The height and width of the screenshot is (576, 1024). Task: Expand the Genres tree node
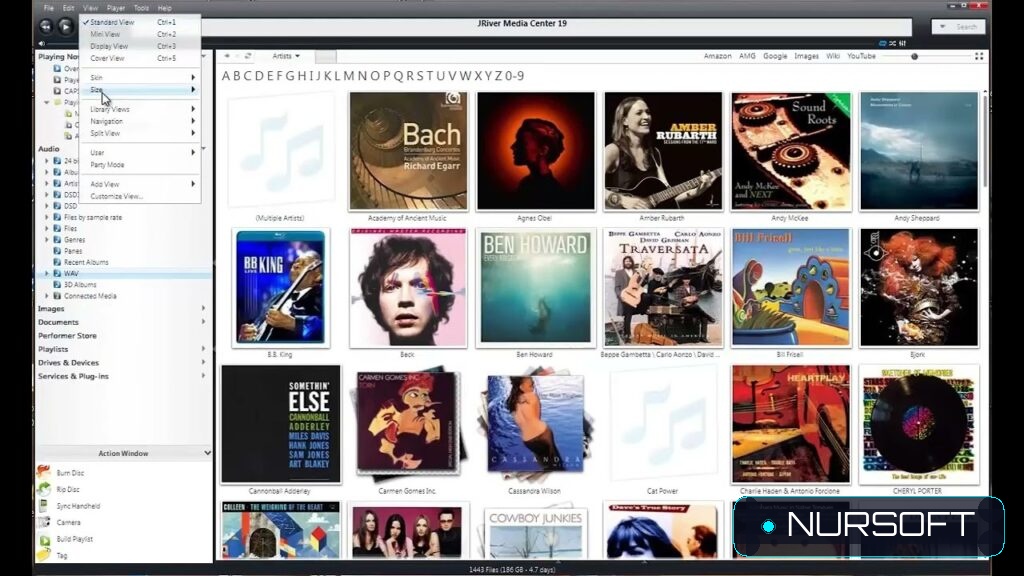tap(46, 240)
